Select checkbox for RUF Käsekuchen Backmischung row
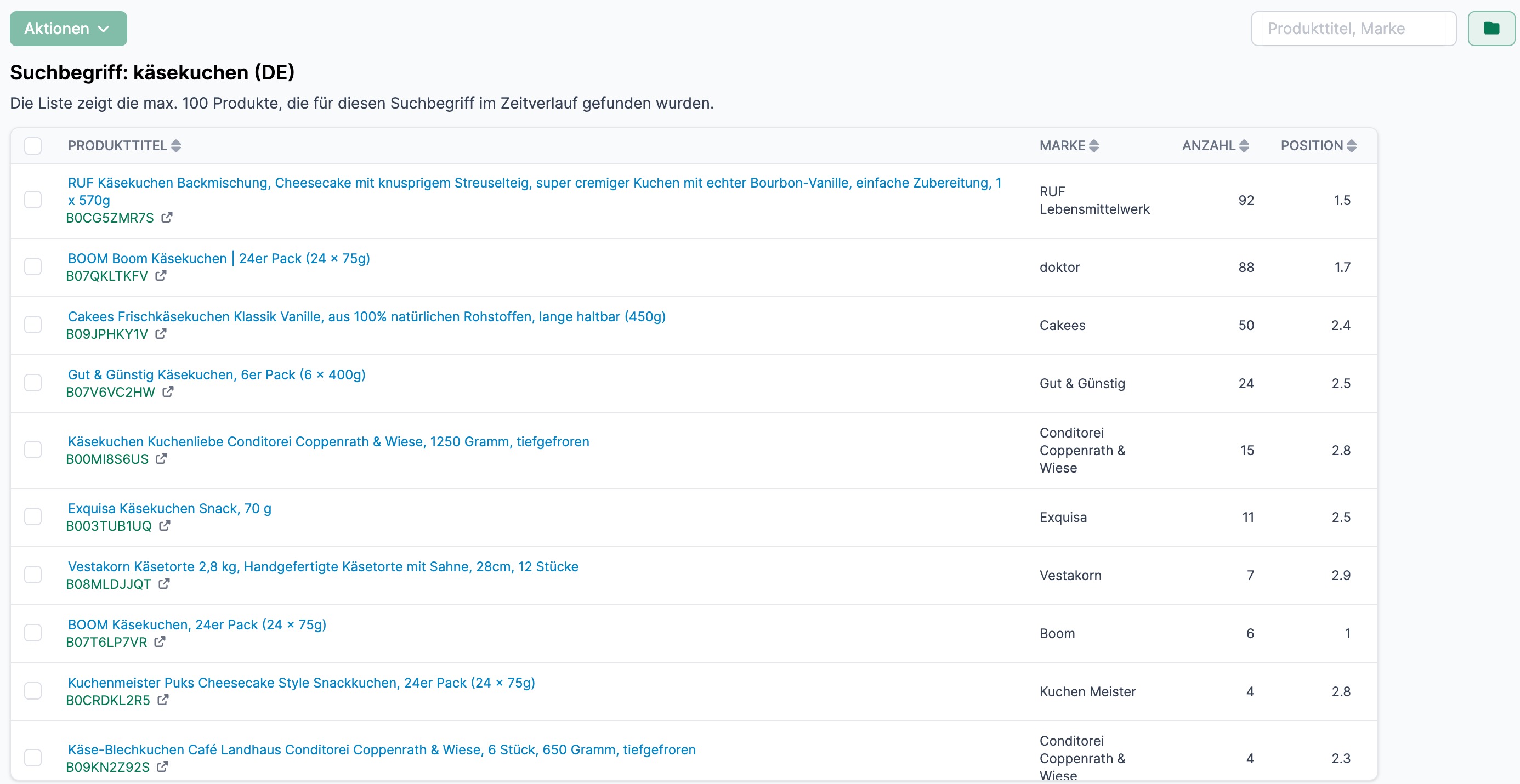Viewport: 1520px width, 784px height. tap(33, 200)
